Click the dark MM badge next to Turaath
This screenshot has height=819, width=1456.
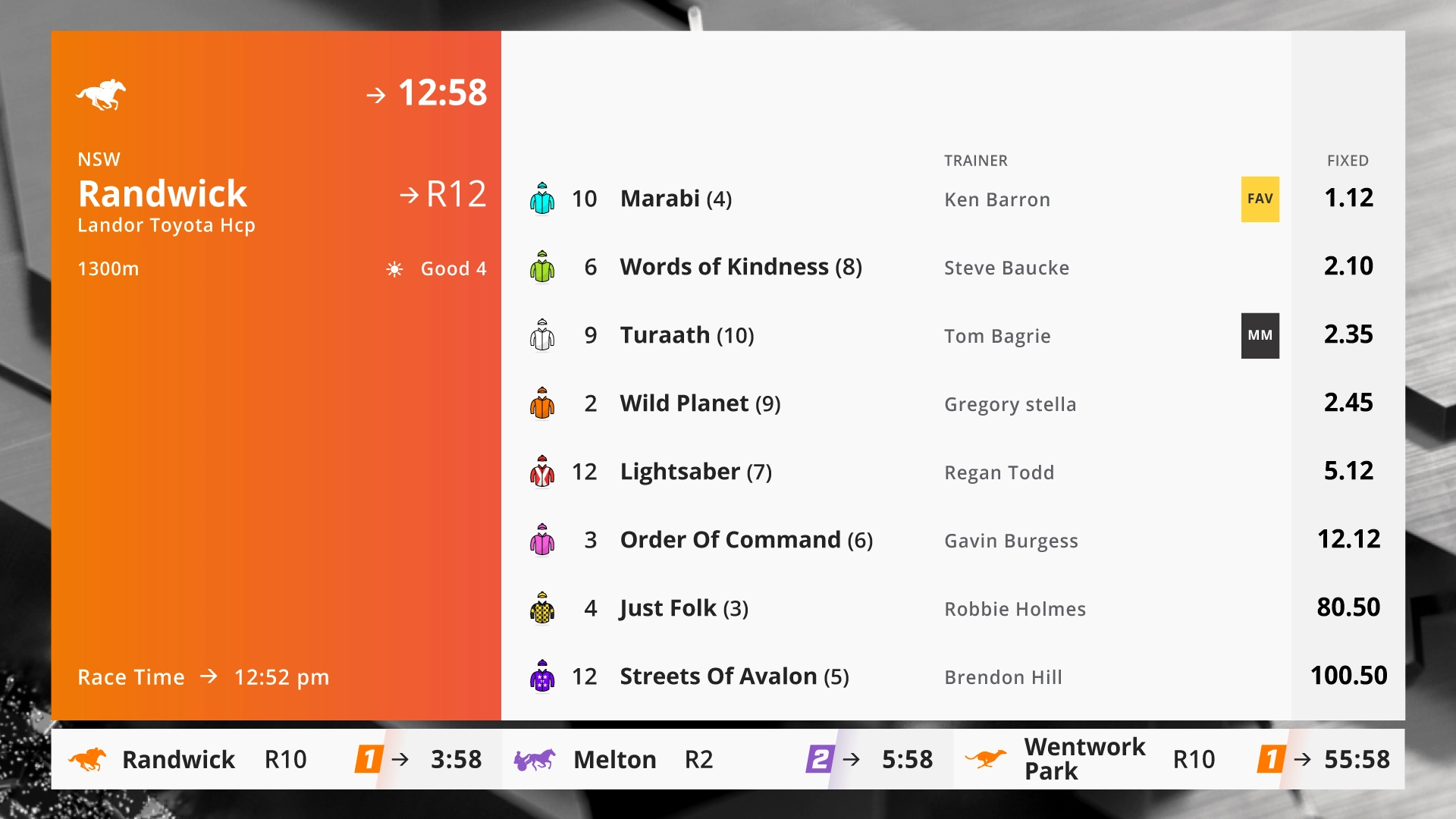point(1260,335)
